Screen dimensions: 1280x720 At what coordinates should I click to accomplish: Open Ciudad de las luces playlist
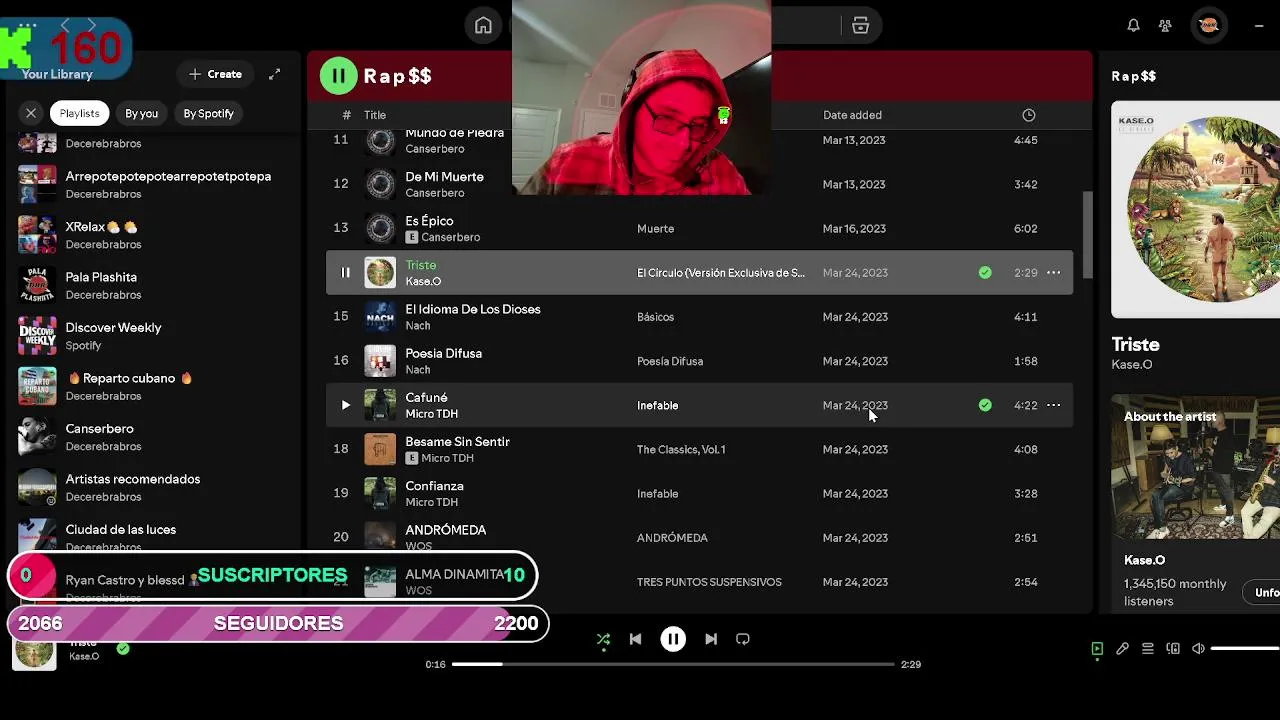[152, 535]
